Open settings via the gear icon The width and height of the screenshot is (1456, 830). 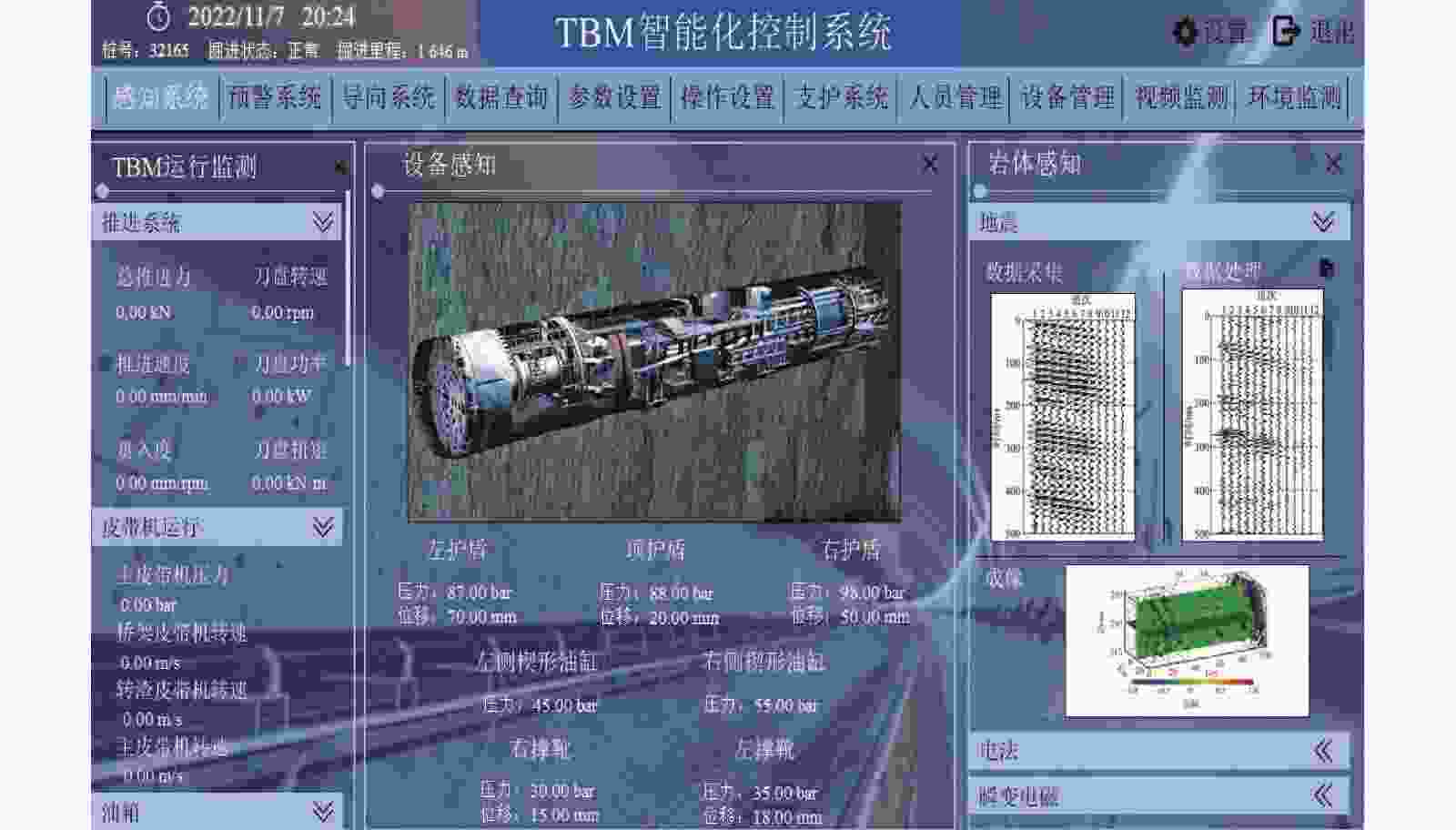point(1184,32)
